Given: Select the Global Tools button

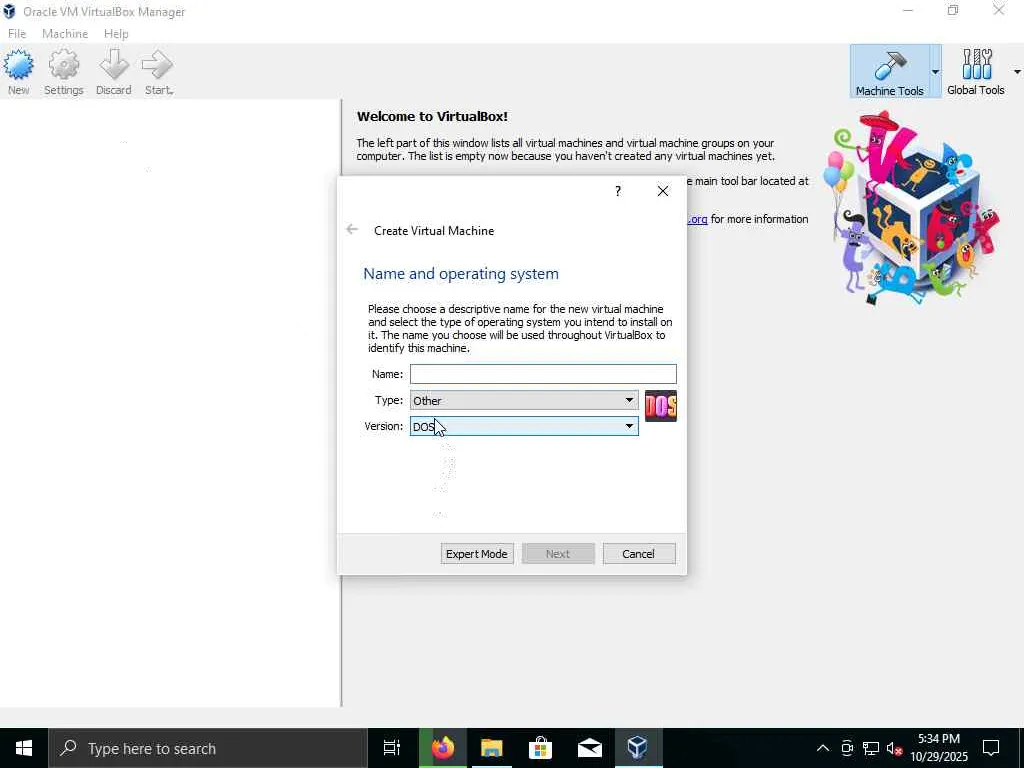Looking at the screenshot, I should tap(976, 72).
